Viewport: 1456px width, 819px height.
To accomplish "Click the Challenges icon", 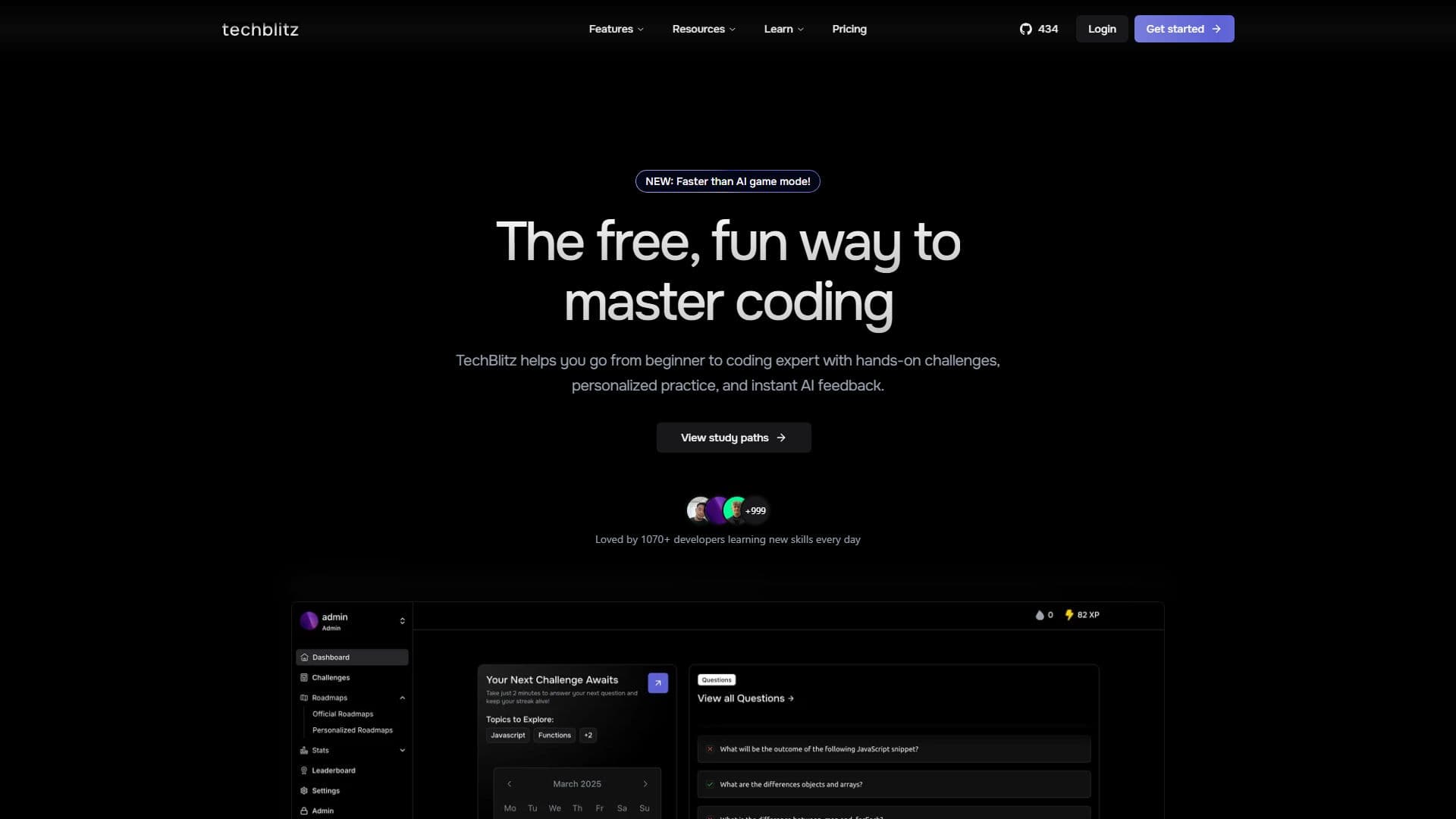I will click(x=304, y=678).
